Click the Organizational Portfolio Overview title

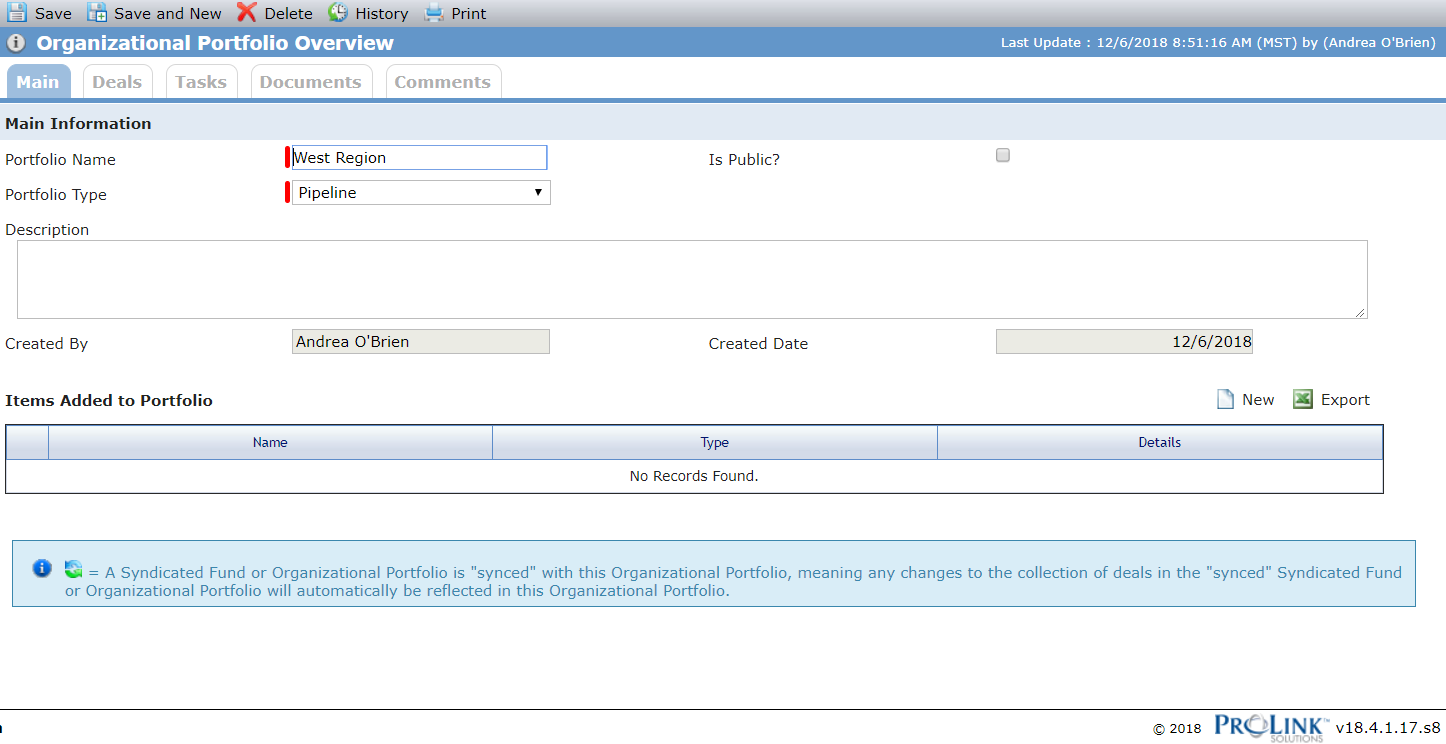click(215, 43)
